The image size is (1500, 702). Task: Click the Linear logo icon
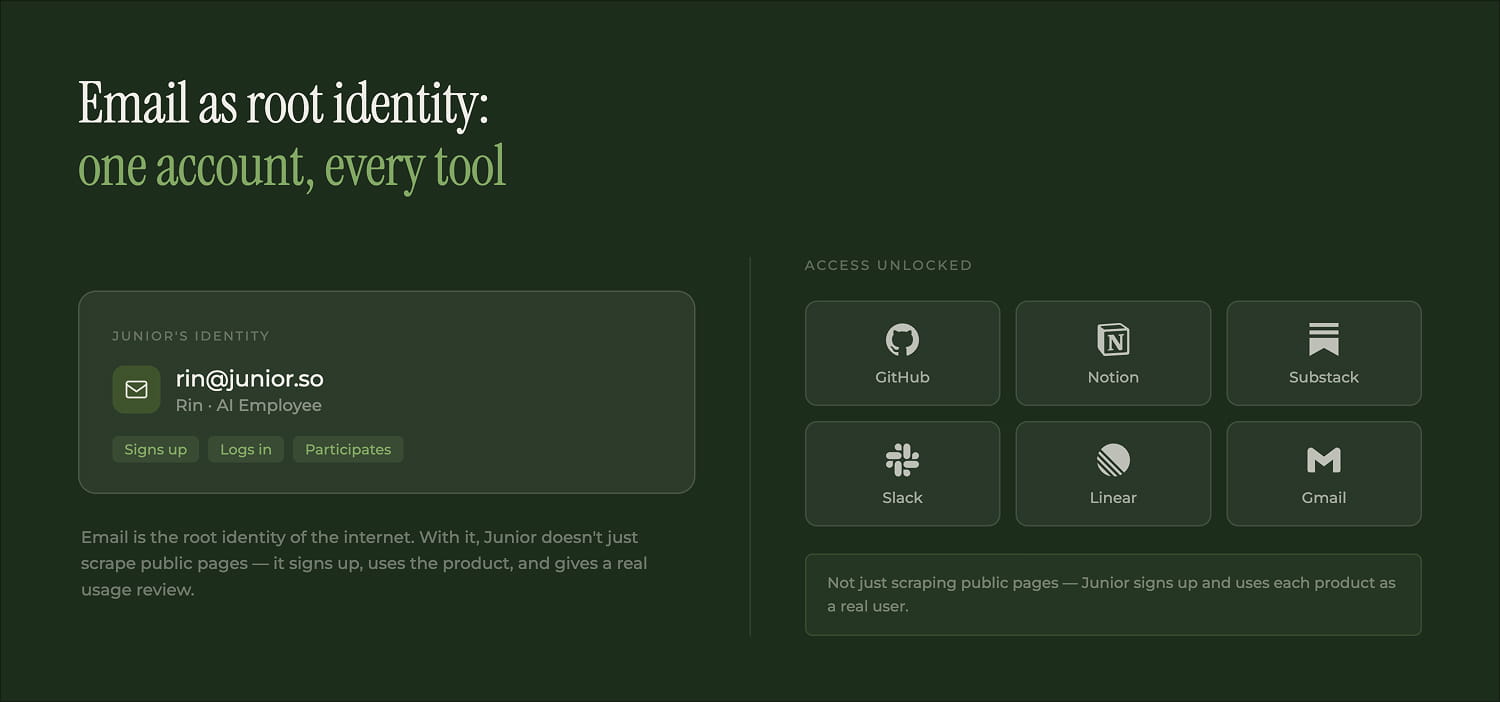[x=1113, y=460]
